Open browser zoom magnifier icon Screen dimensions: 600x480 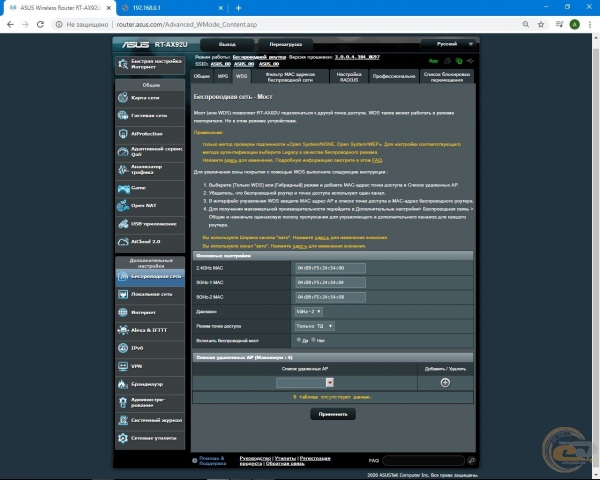click(526, 24)
